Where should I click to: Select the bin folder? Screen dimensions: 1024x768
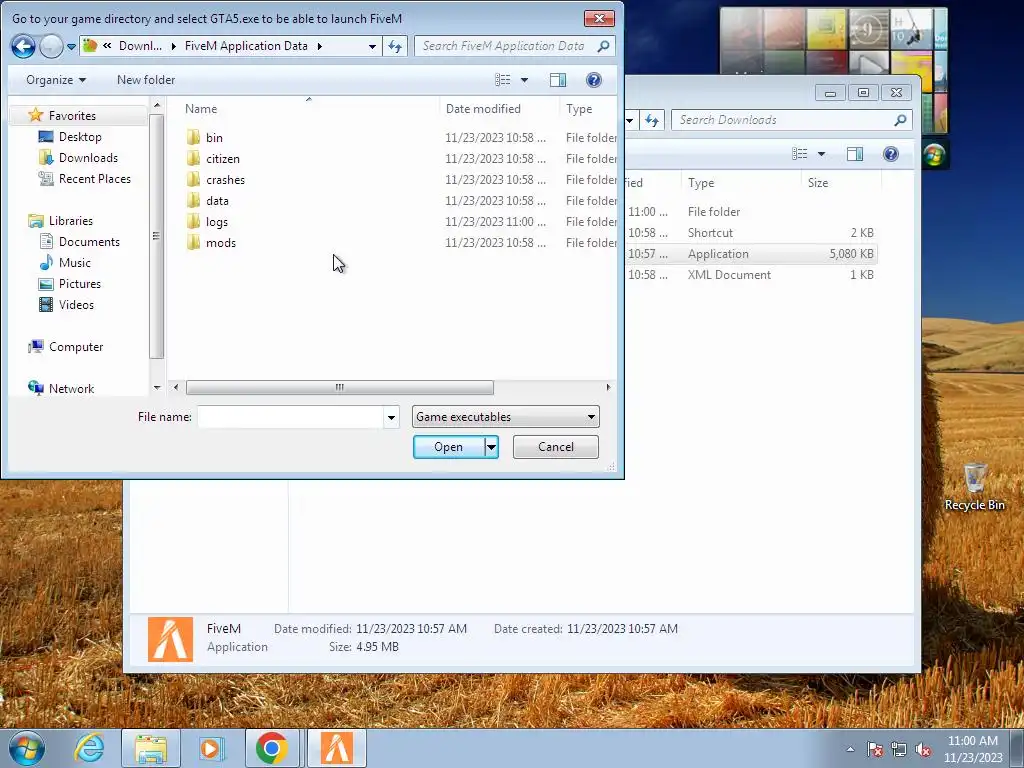(214, 138)
